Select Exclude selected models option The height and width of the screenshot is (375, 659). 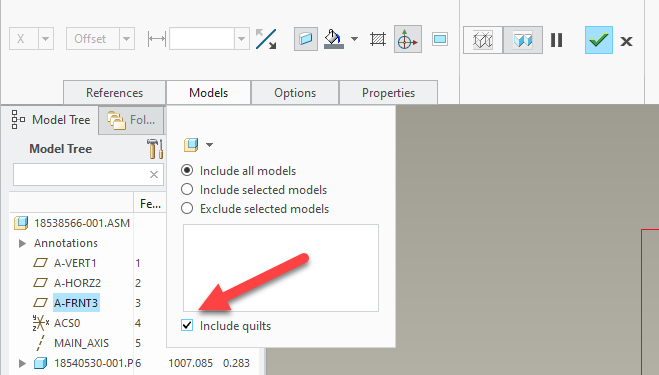187,209
